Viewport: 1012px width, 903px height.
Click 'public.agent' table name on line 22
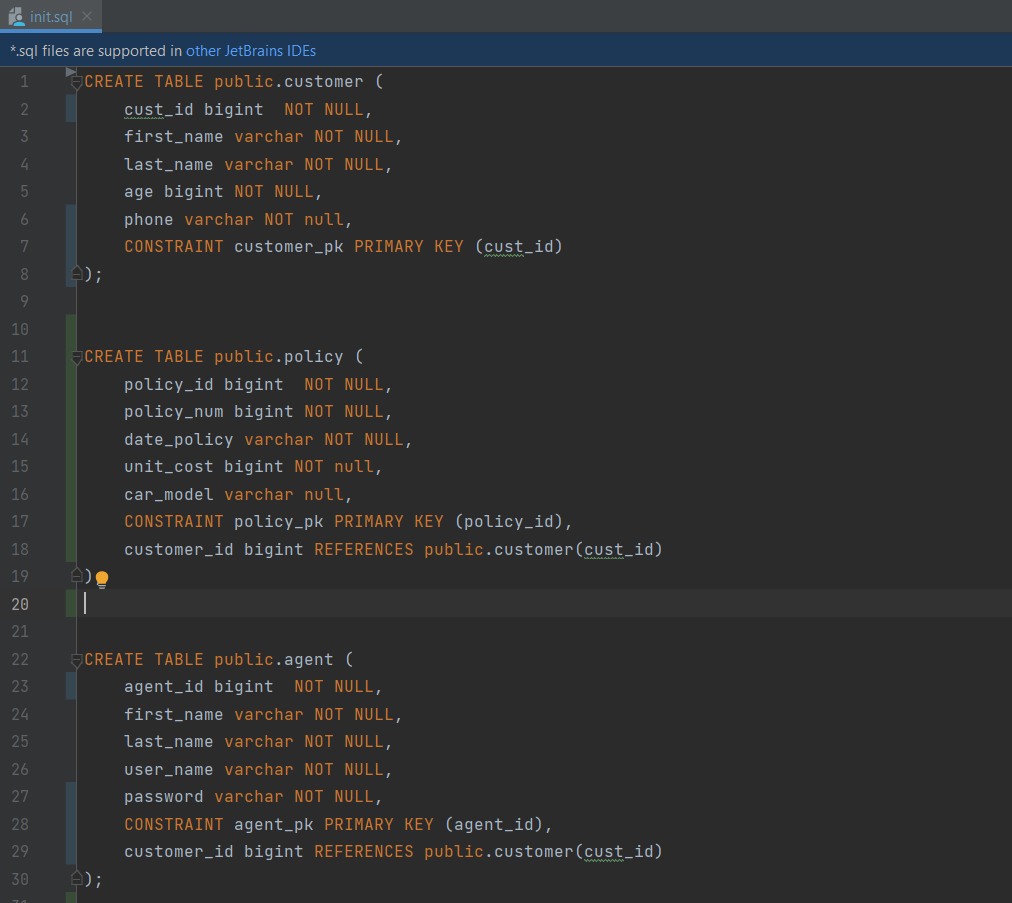tap(274, 660)
